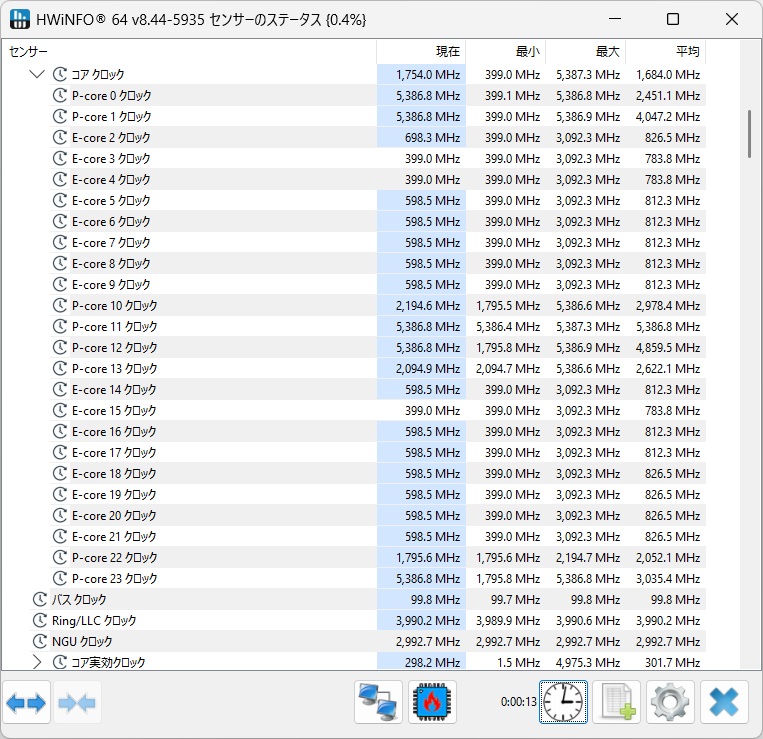This screenshot has width=763, height=739.
Task: Click current value 698.3 MHz of E-core 2
Action: tap(432, 138)
